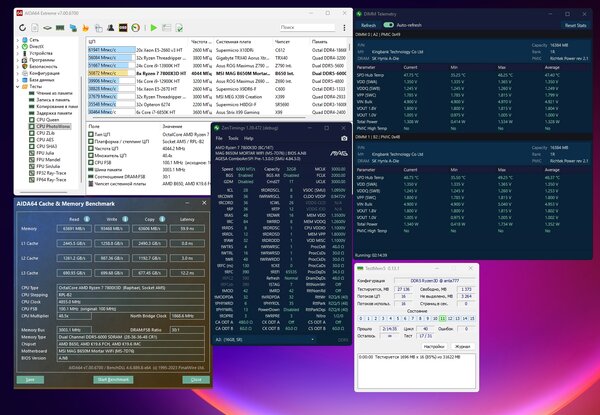Viewport: 600px width, 415px height.
Task: Click the Refresh icon in AIDA64 toolbar
Action: (22, 28)
